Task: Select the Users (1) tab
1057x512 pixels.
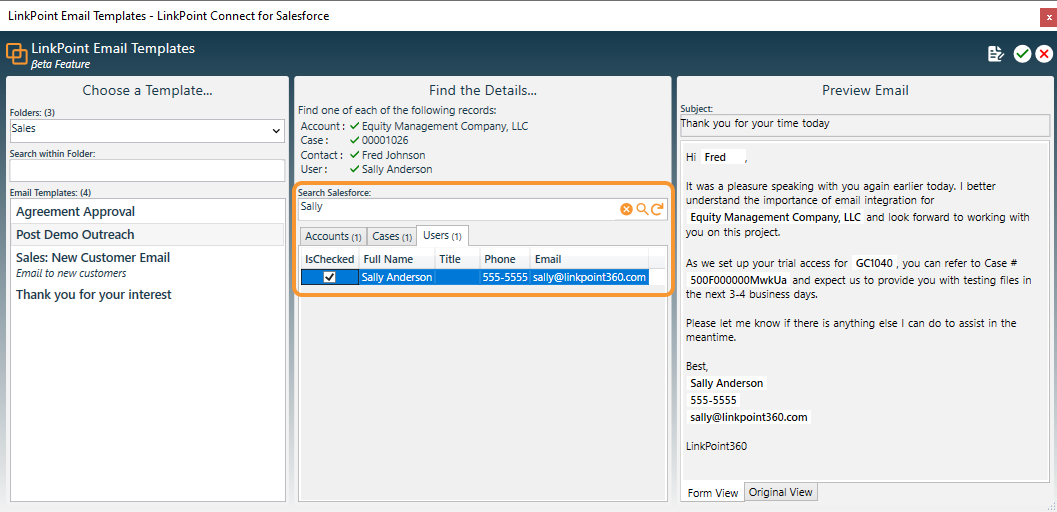Action: pyautogui.click(x=442, y=236)
